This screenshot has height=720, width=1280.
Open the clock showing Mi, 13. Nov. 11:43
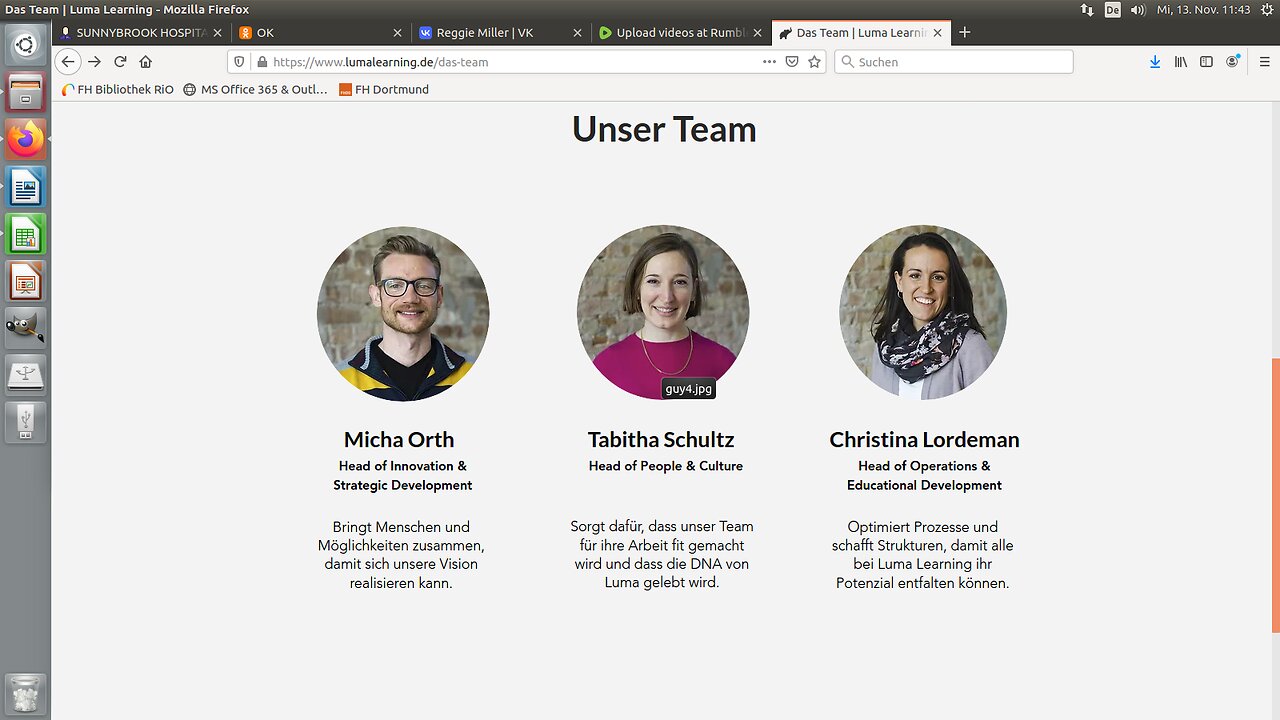pyautogui.click(x=1203, y=9)
